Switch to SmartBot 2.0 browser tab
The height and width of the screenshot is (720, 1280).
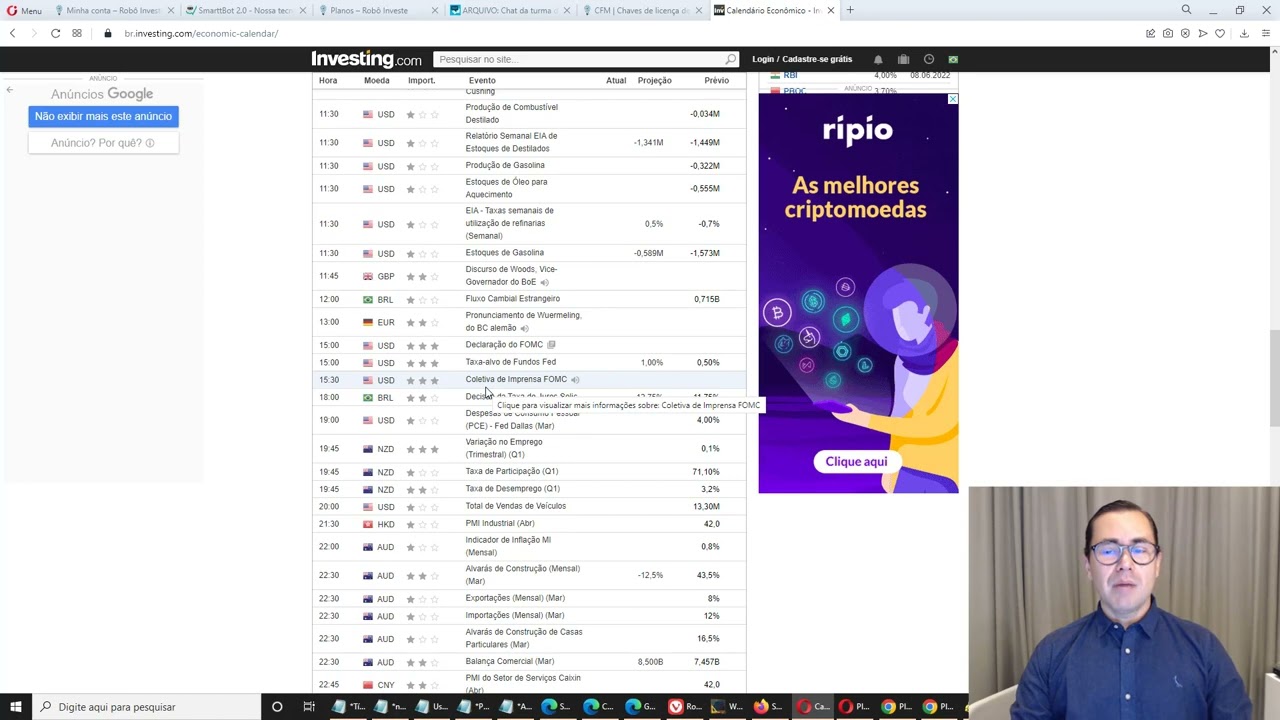[x=245, y=10]
